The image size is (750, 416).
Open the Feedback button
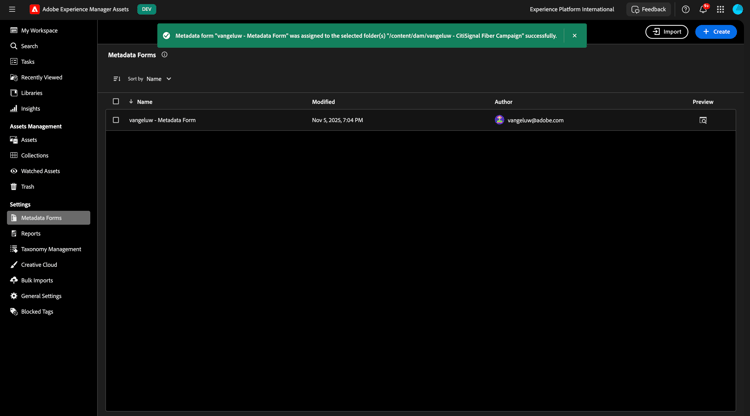point(648,9)
